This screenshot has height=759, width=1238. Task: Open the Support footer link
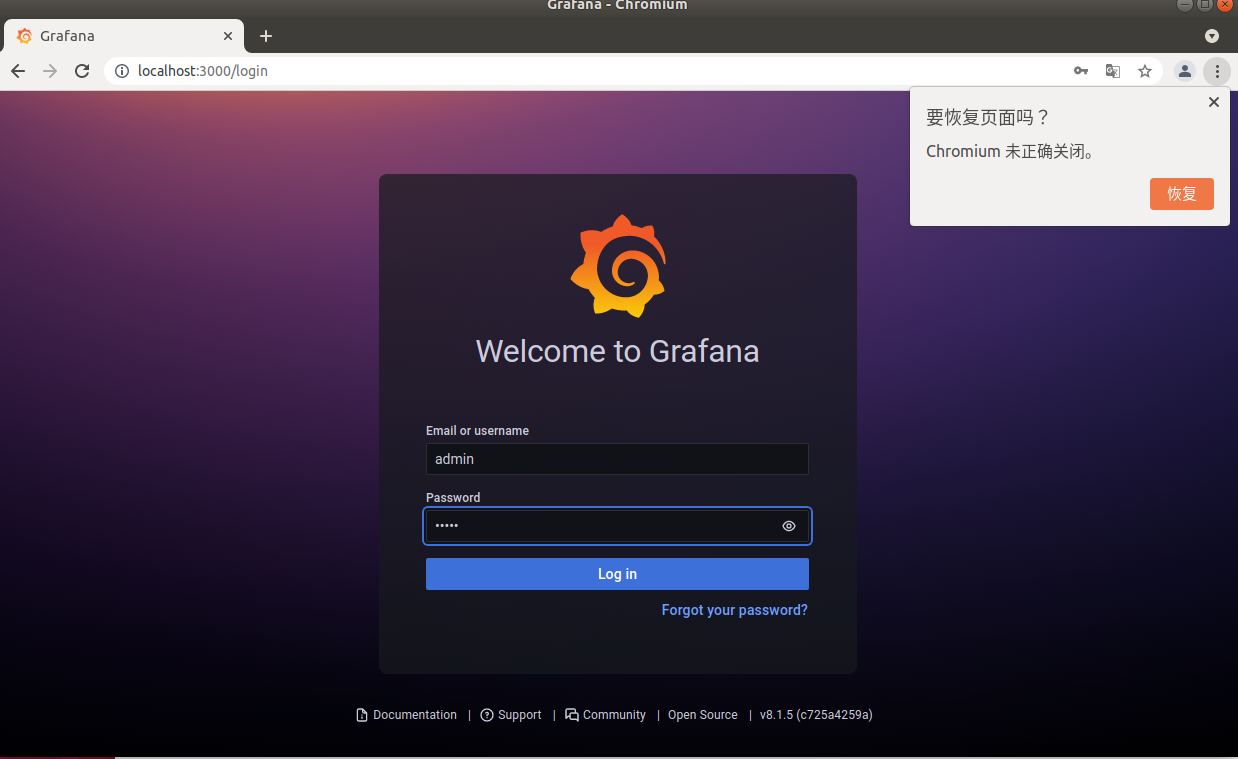511,715
